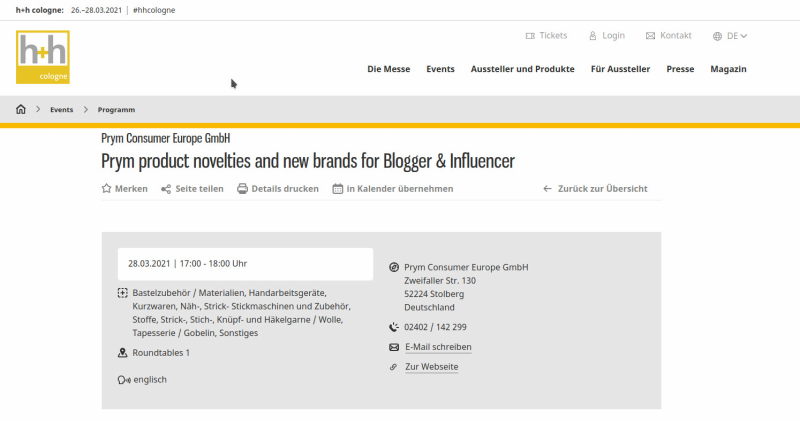The image size is (800, 421).
Task: Open the Für Aussteller menu
Action: tap(620, 69)
